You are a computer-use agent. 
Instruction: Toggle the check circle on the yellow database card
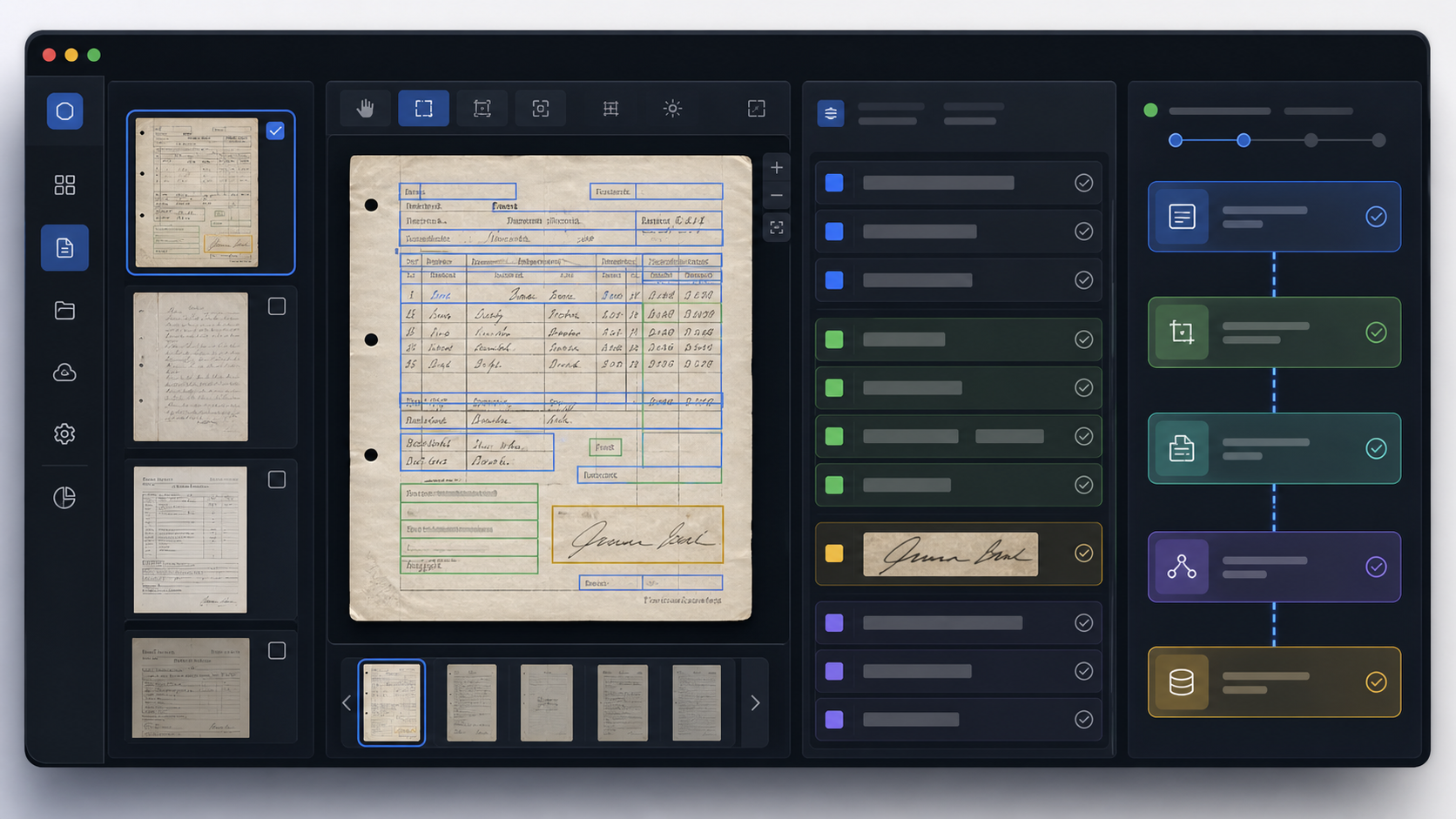tap(1376, 682)
